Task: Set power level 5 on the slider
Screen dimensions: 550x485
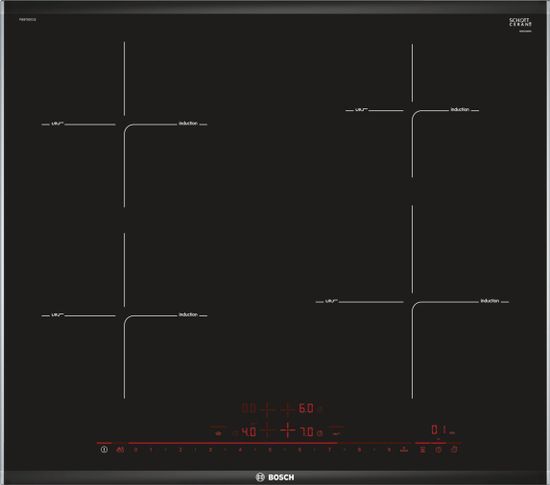Action: click(x=270, y=450)
